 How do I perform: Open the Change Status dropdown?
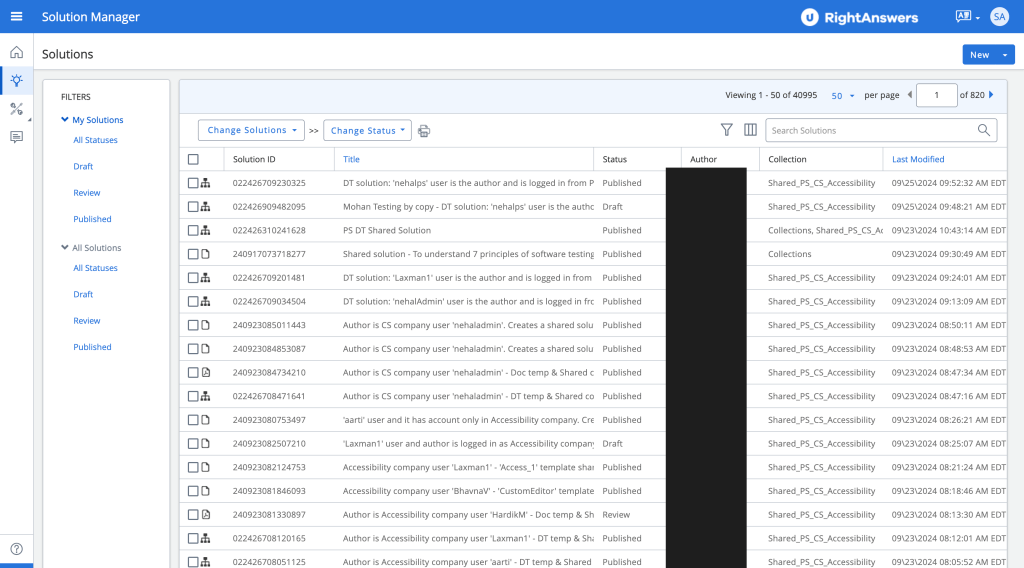coord(368,131)
